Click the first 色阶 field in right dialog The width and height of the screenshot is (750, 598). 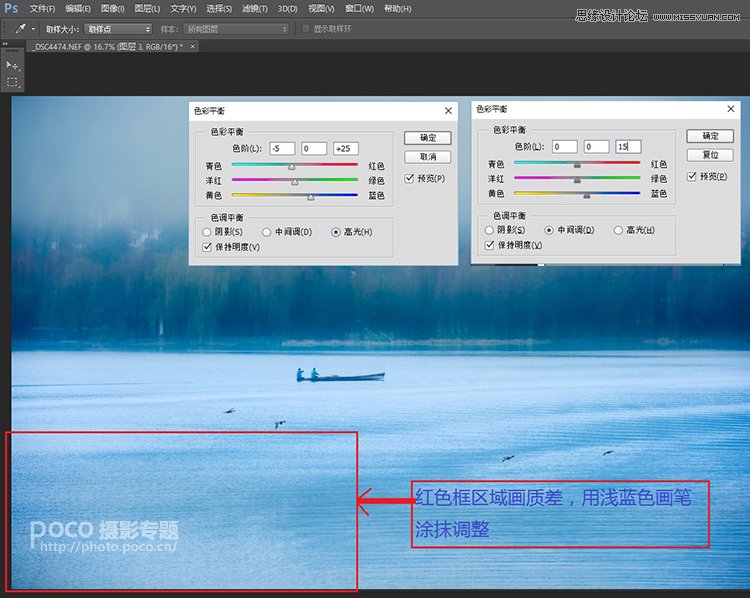(x=564, y=146)
